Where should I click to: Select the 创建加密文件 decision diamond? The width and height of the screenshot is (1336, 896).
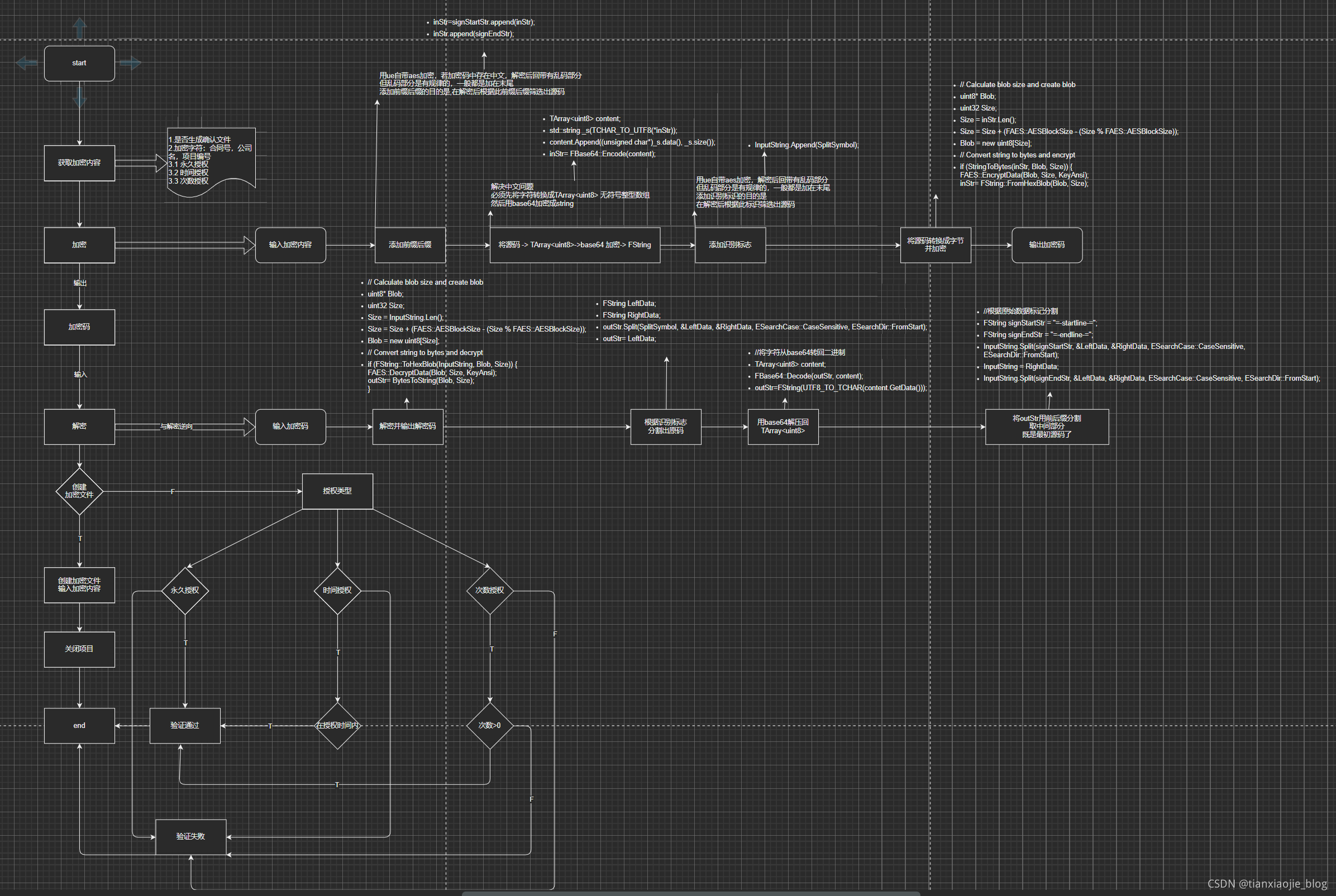point(79,491)
